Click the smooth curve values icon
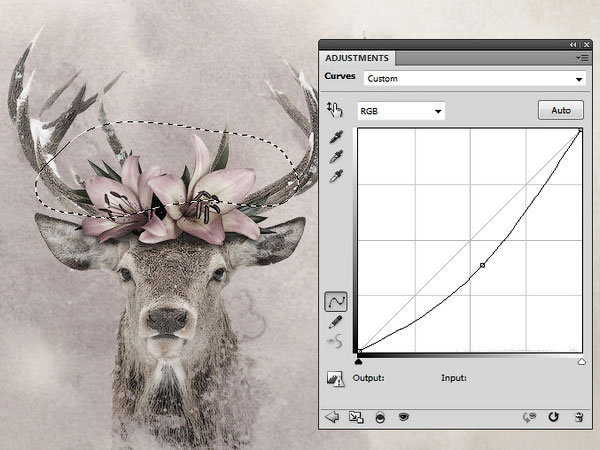The image size is (600, 450). [335, 341]
